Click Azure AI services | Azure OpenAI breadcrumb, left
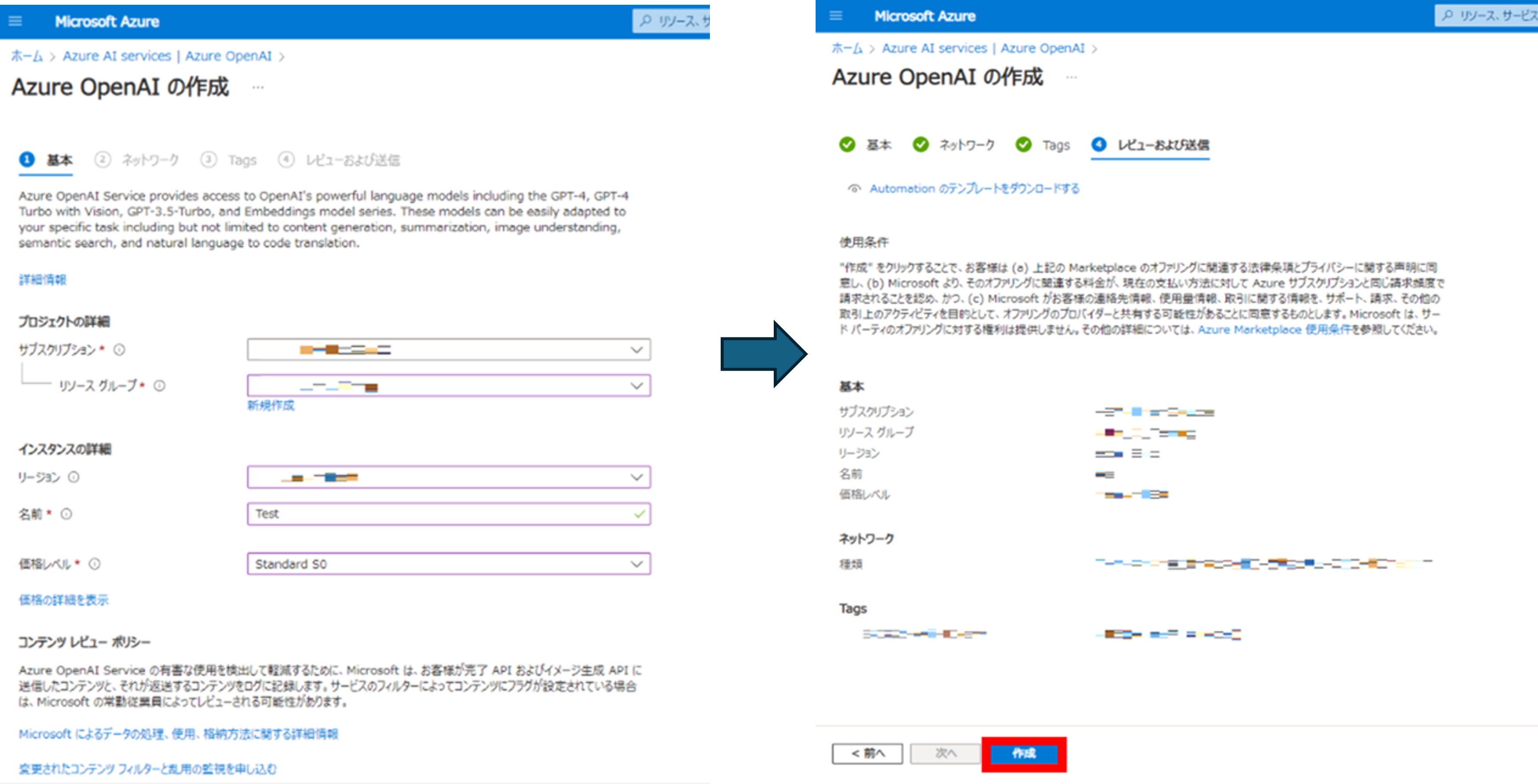This screenshot has height=784, width=1538. 167,56
